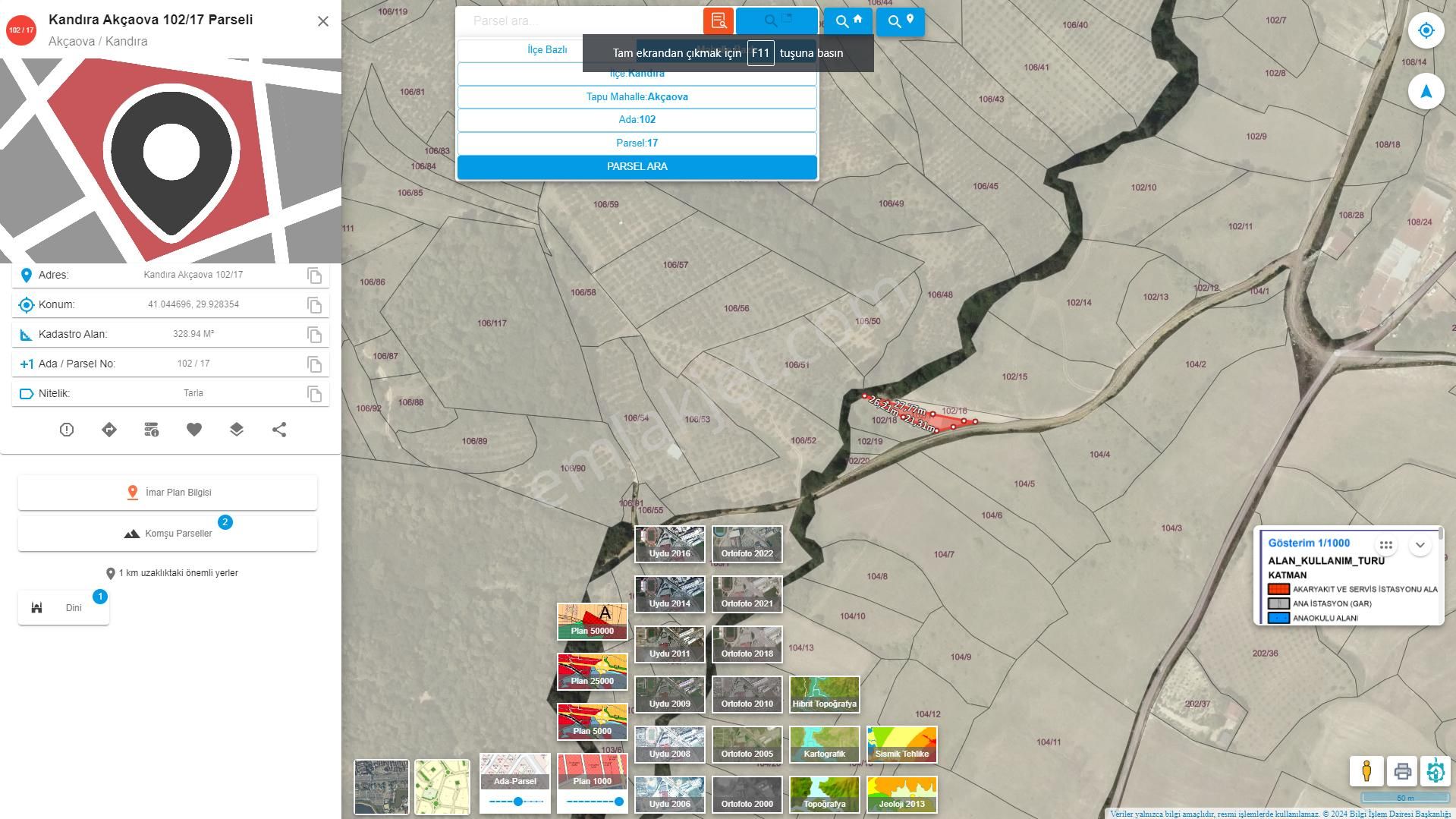This screenshot has width=1456, height=819.
Task: Add parcel to favorites with heart icon
Action: pos(194,430)
